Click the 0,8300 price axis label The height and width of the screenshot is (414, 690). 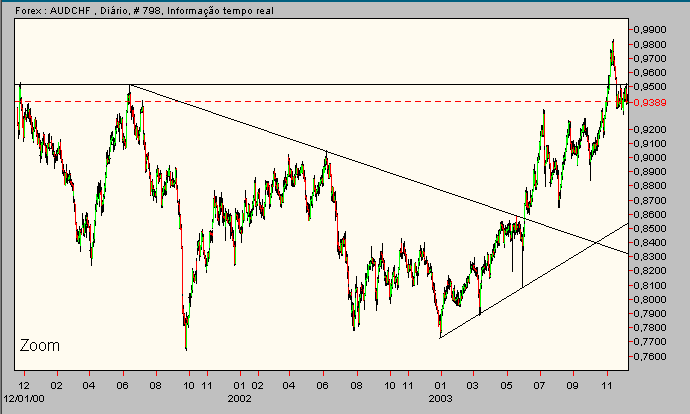pos(650,256)
